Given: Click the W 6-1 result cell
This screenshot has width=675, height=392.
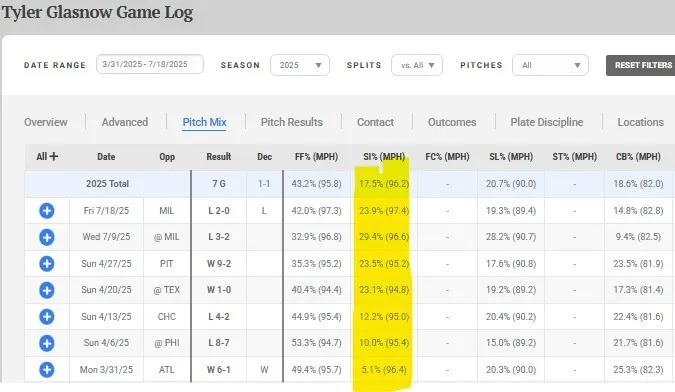Looking at the screenshot, I should (219, 370).
